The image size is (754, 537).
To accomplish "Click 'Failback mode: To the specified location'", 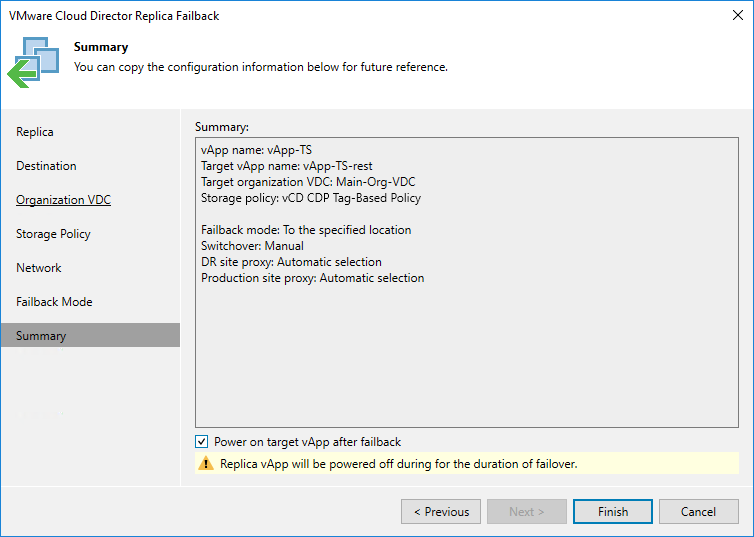I will 306,230.
